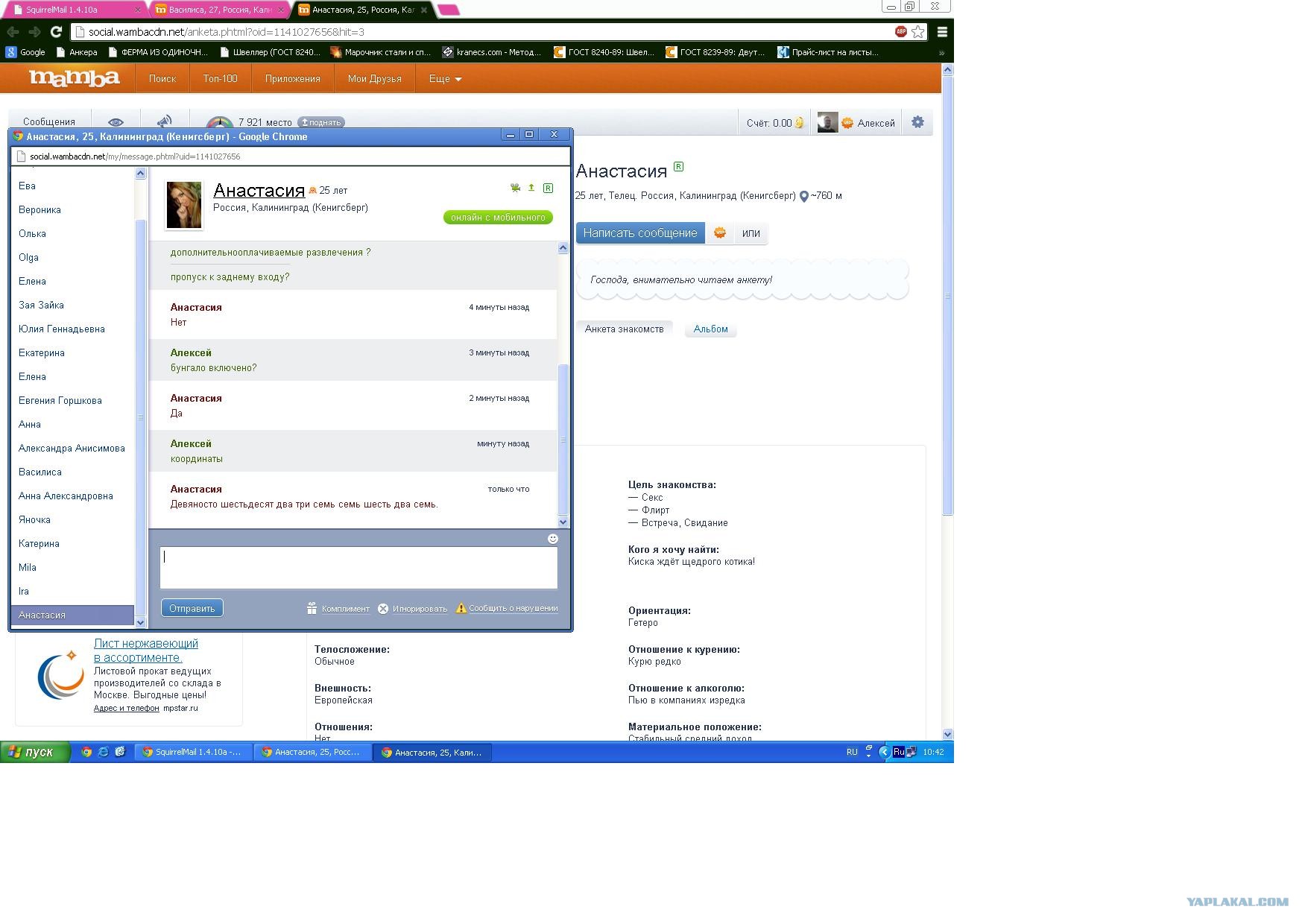This screenshot has height=924, width=1308.
Task: Switch to the Альбом tab
Action: (x=710, y=329)
